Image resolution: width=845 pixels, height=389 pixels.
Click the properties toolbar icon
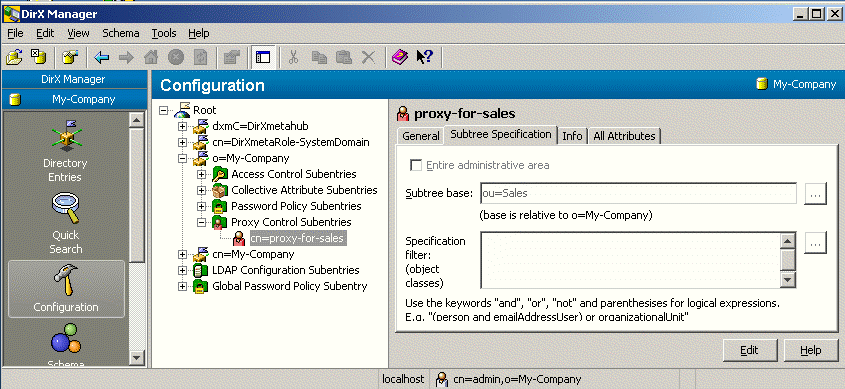(232, 57)
